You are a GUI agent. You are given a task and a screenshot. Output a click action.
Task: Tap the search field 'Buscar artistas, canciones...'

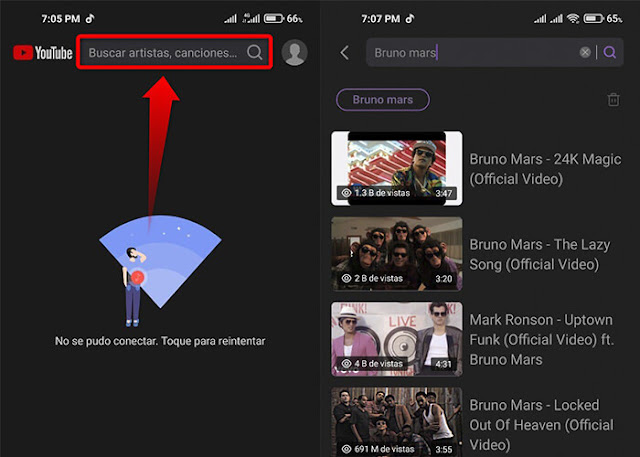174,52
